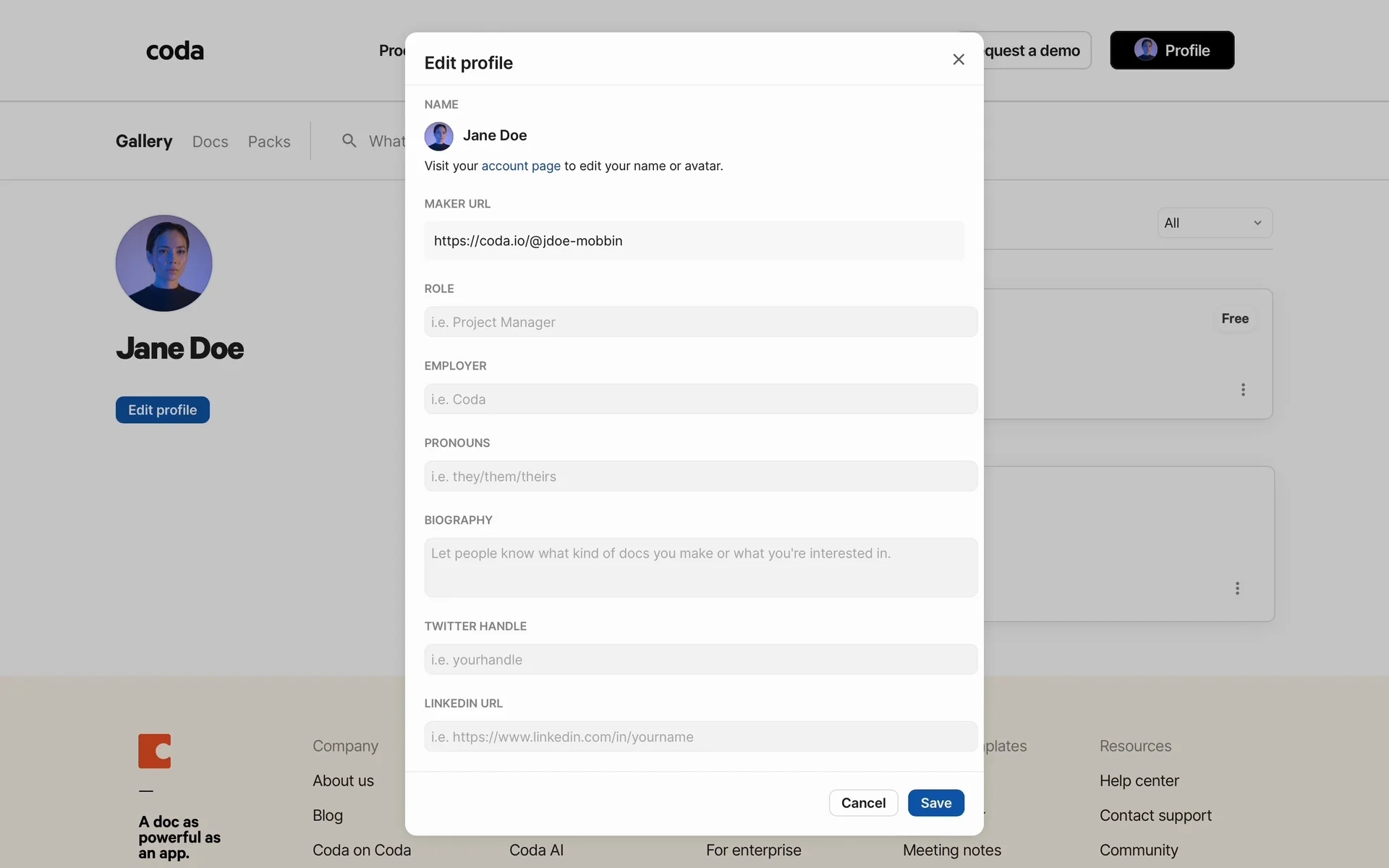The width and height of the screenshot is (1389, 868).
Task: Click Jane Doe's small avatar in dialog
Action: (438, 136)
